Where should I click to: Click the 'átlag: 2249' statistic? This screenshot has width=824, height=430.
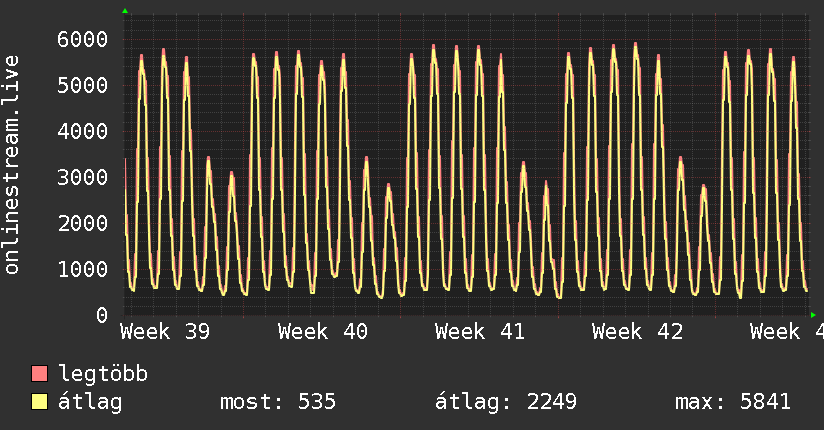[x=506, y=402]
